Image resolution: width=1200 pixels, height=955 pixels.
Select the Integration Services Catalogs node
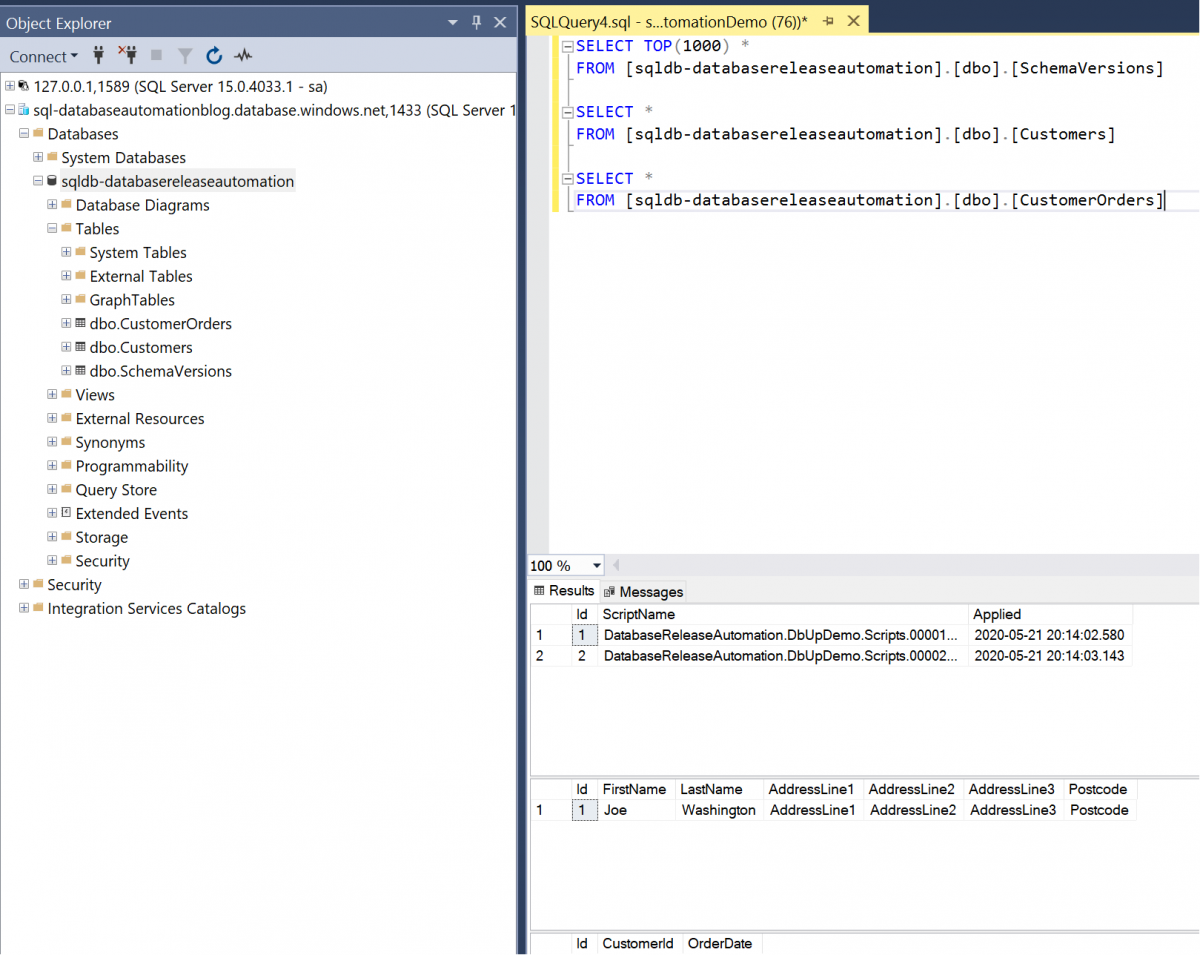pyautogui.click(x=146, y=608)
